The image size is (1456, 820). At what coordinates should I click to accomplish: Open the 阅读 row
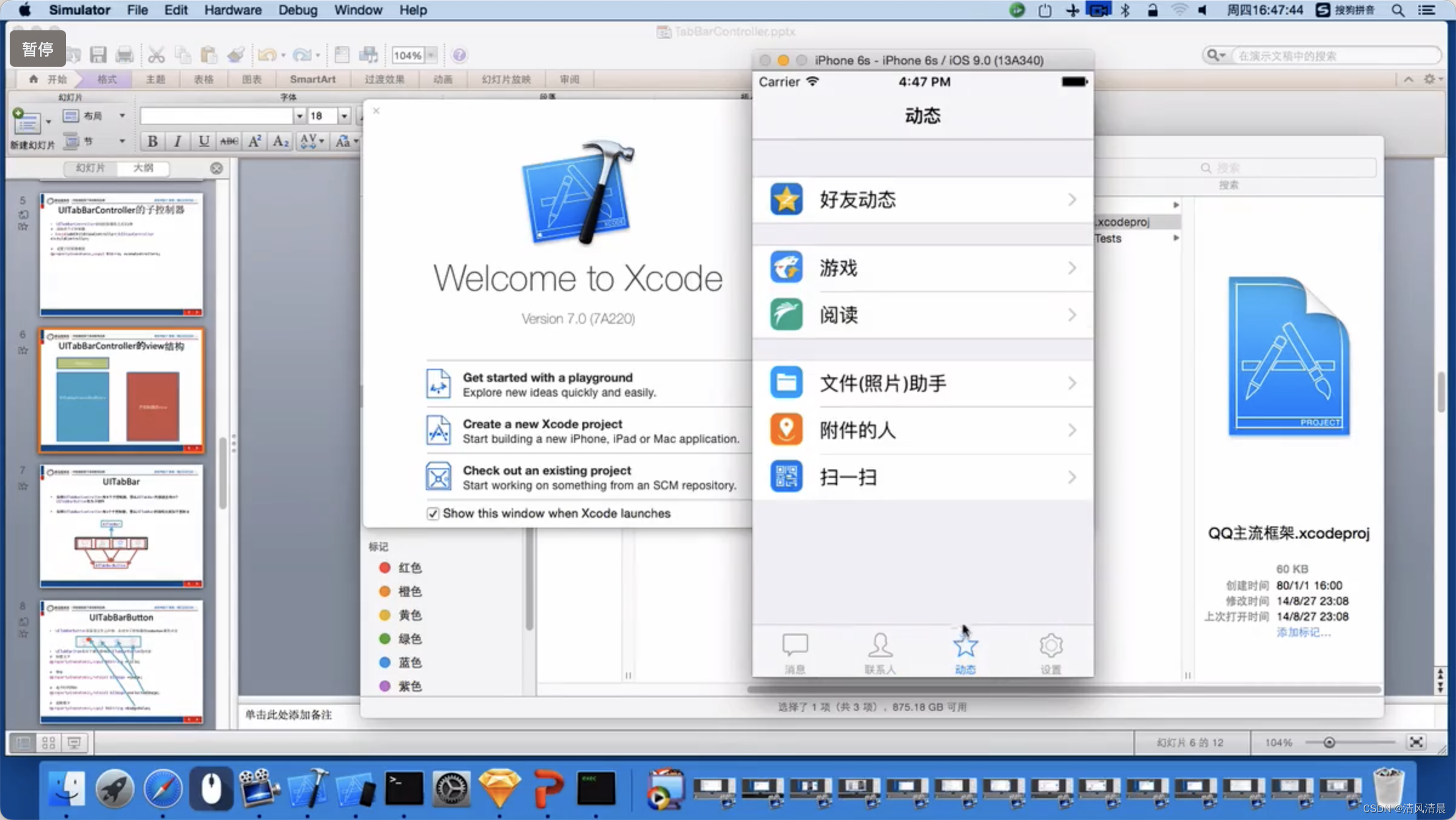click(x=923, y=315)
